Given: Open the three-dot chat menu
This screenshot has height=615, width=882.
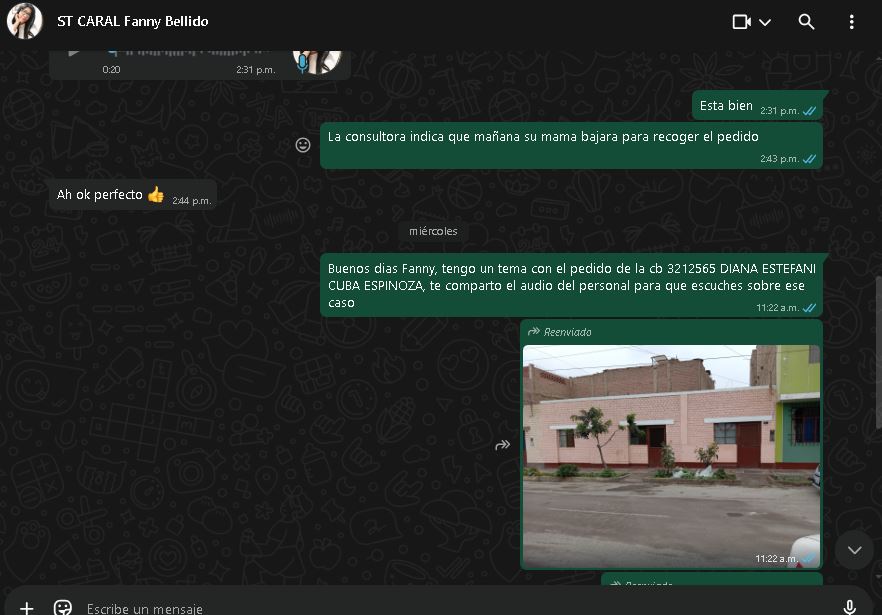Looking at the screenshot, I should [851, 22].
